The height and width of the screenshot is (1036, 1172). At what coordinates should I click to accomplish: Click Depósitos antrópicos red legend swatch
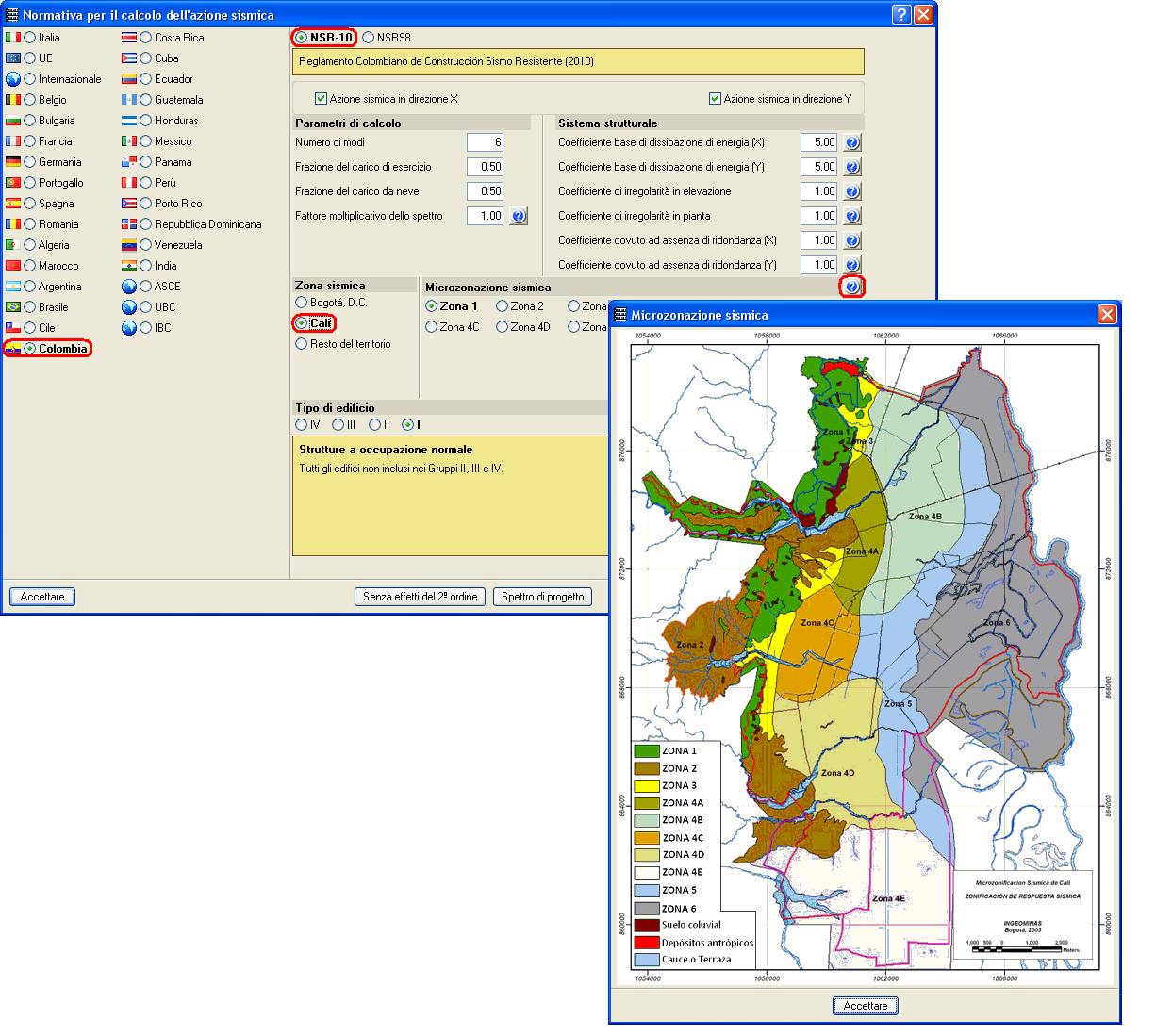pyautogui.click(x=647, y=943)
